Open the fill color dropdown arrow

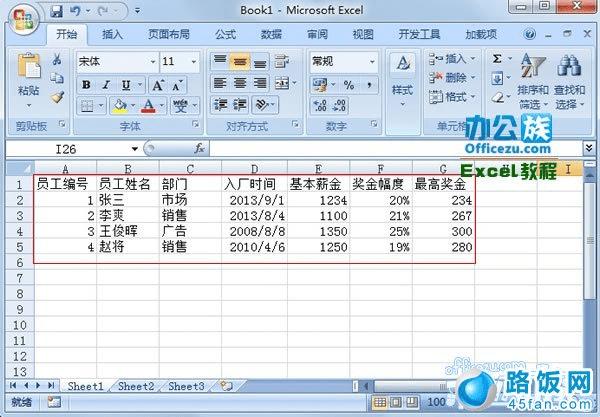133,105
